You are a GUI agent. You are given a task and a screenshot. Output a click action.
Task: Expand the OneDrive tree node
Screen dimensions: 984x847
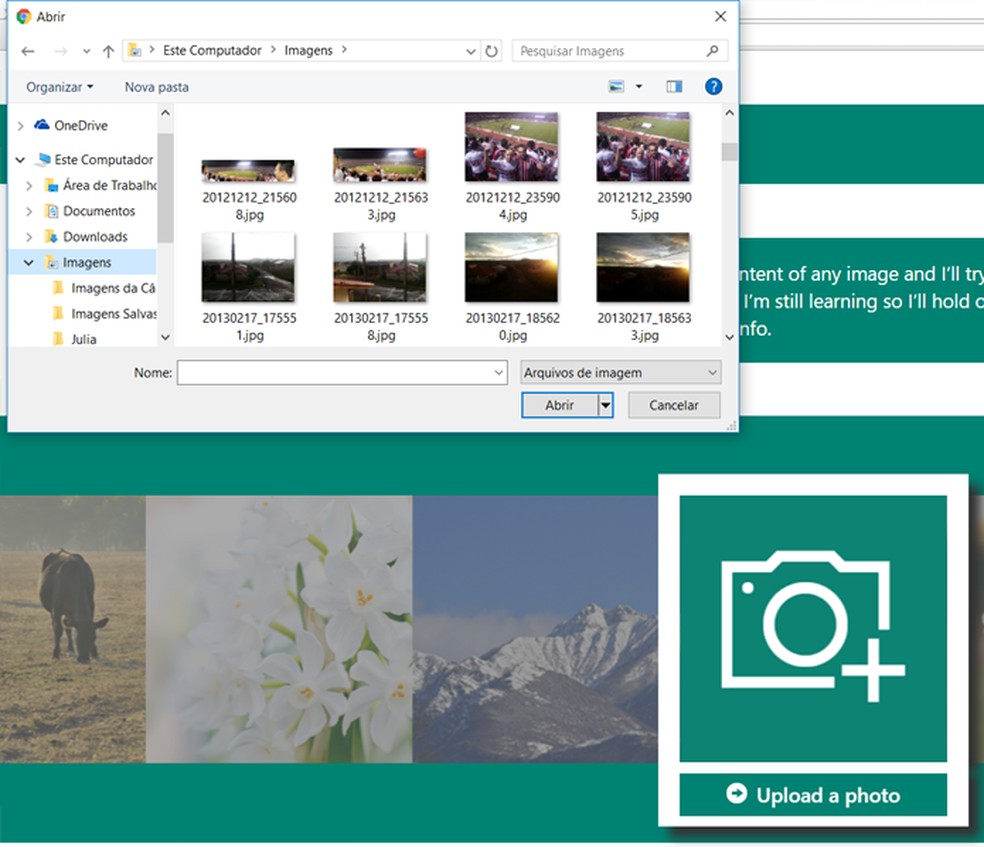click(21, 125)
